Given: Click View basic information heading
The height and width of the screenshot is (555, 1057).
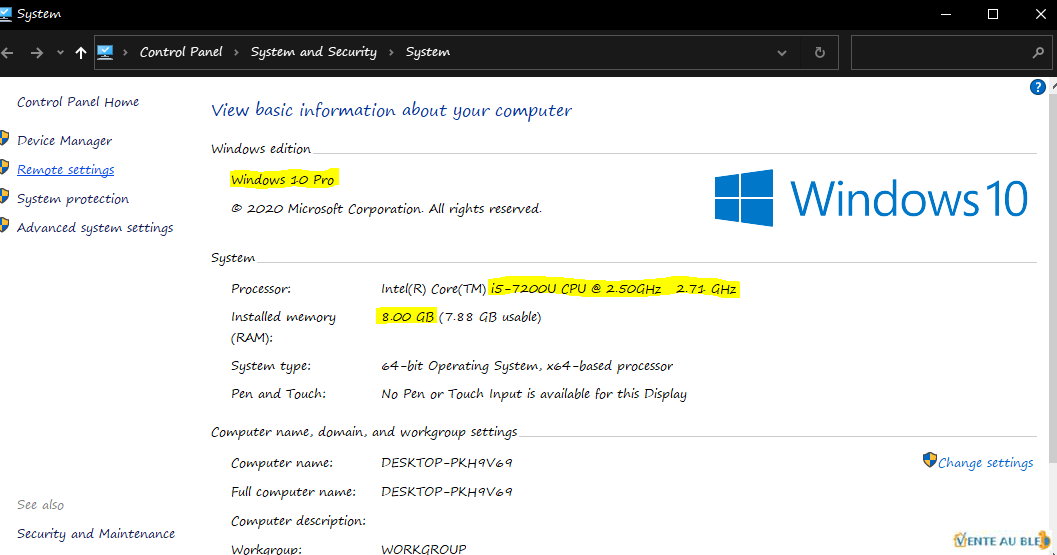Looking at the screenshot, I should [x=392, y=111].
